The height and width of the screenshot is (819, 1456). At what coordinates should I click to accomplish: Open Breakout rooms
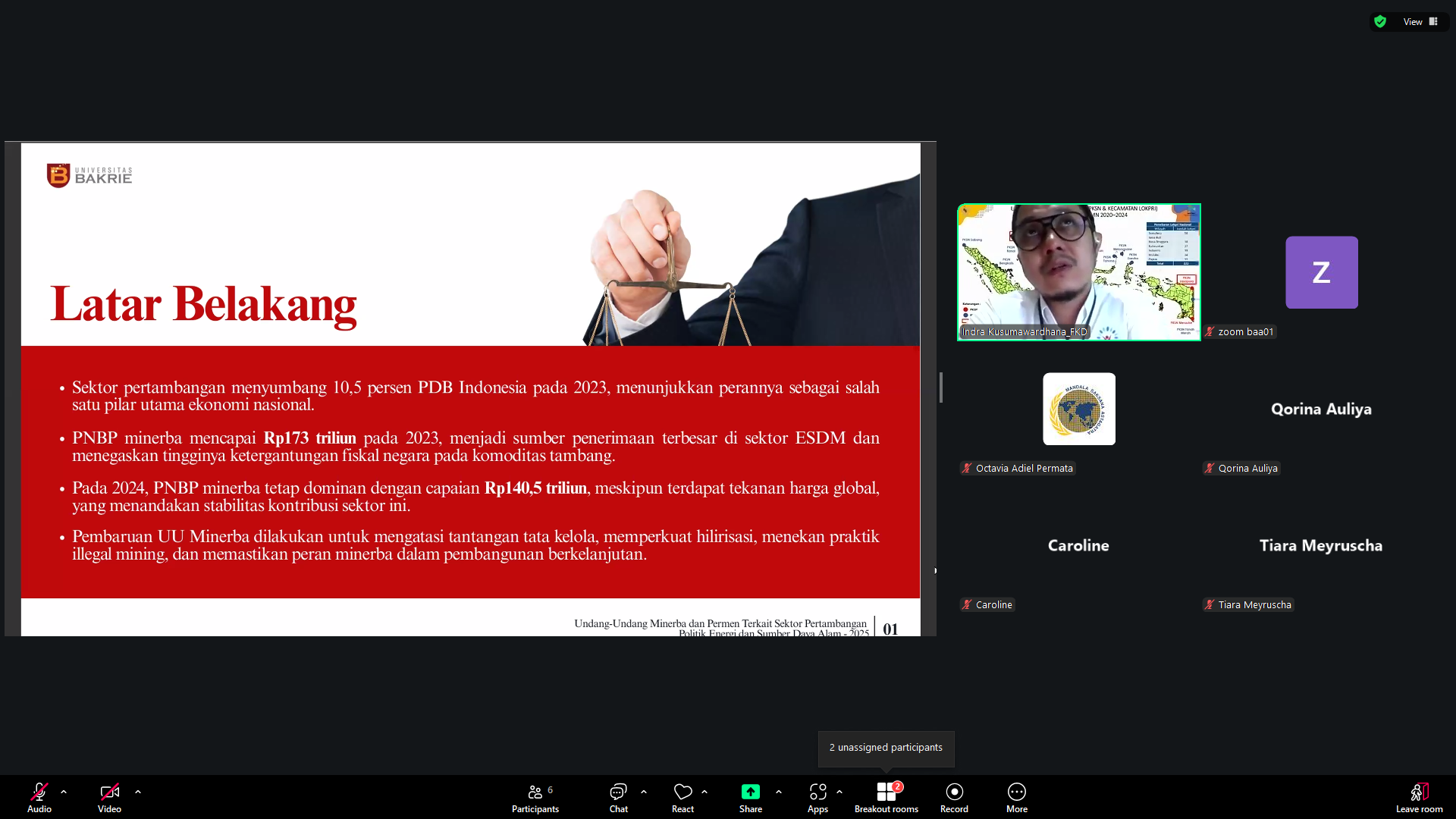(x=886, y=797)
